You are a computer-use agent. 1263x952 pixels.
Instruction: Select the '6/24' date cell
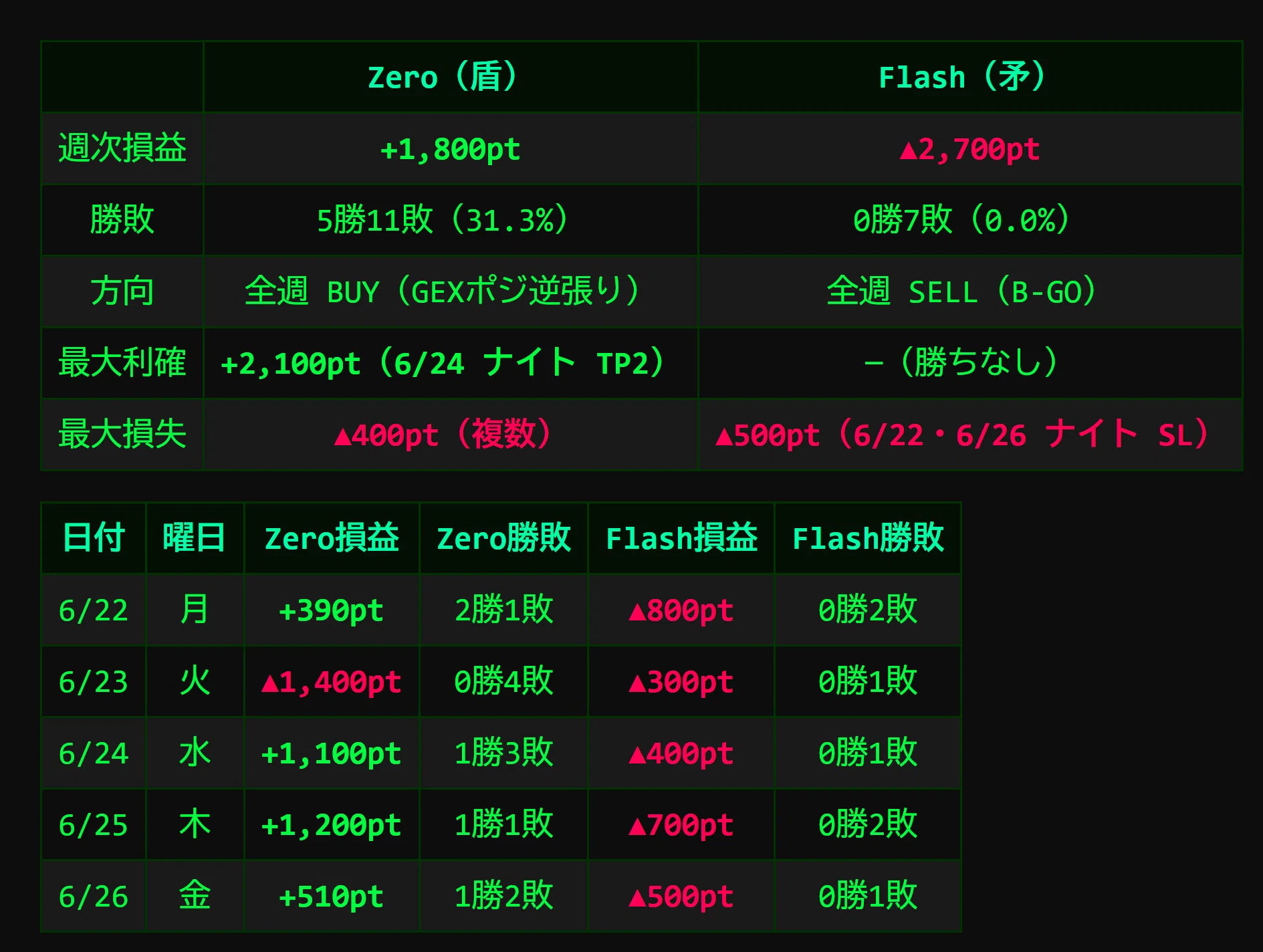[94, 753]
